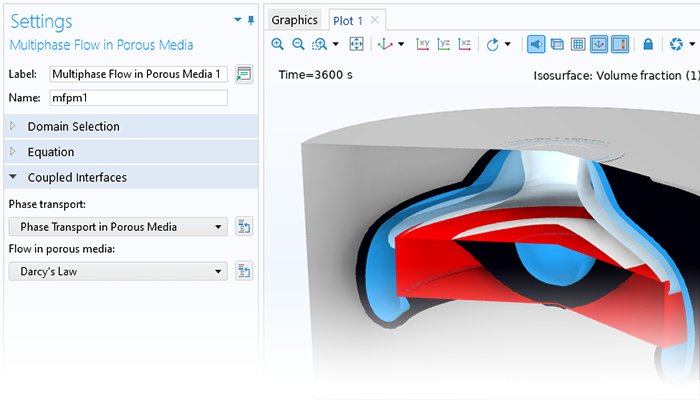Open the Flow in porous media dropdown
The height and width of the screenshot is (400, 700).
pyautogui.click(x=118, y=271)
